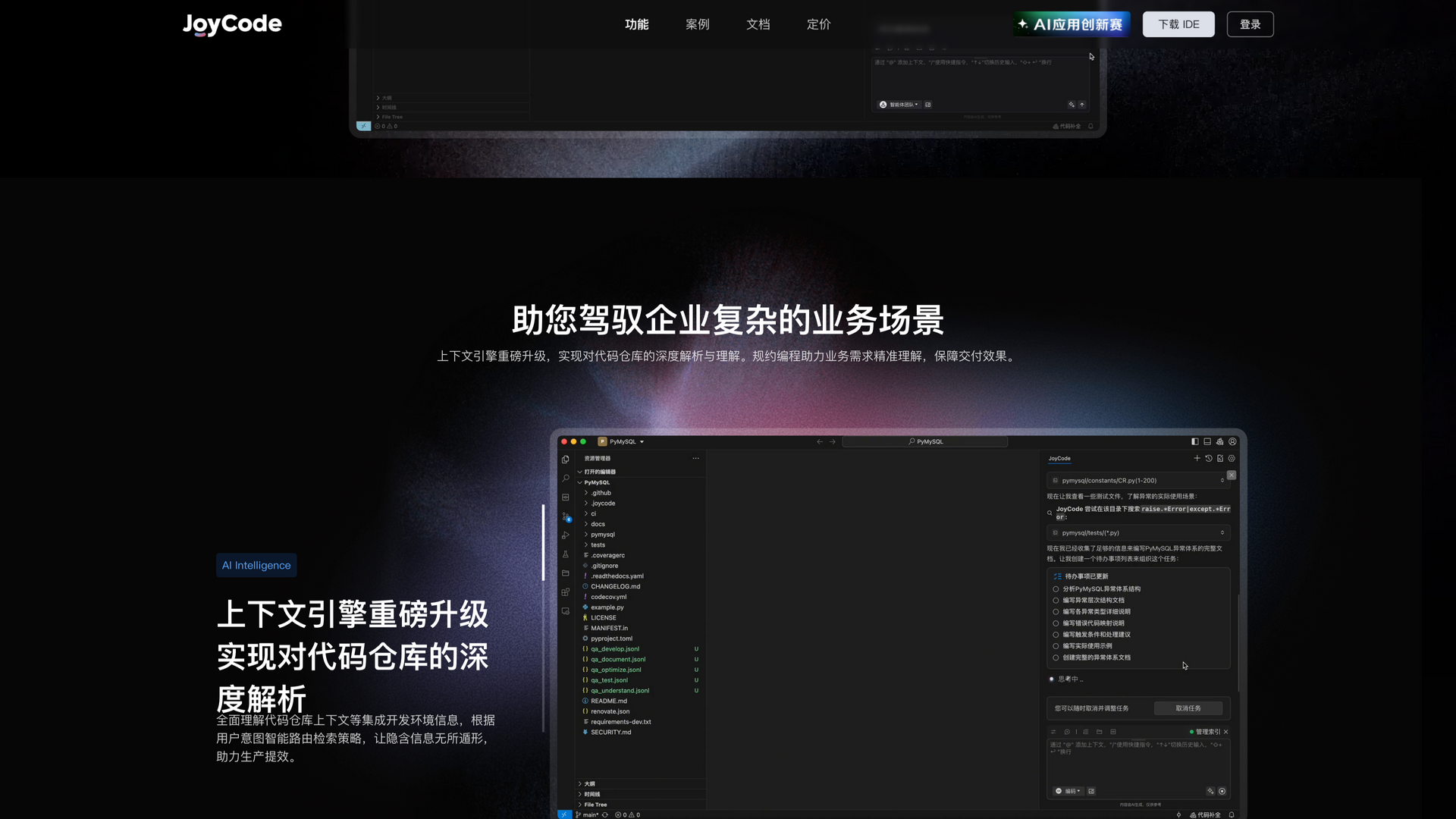This screenshot has width=1456, height=819.
Task: Open the Testing flask icon
Action: tap(565, 554)
